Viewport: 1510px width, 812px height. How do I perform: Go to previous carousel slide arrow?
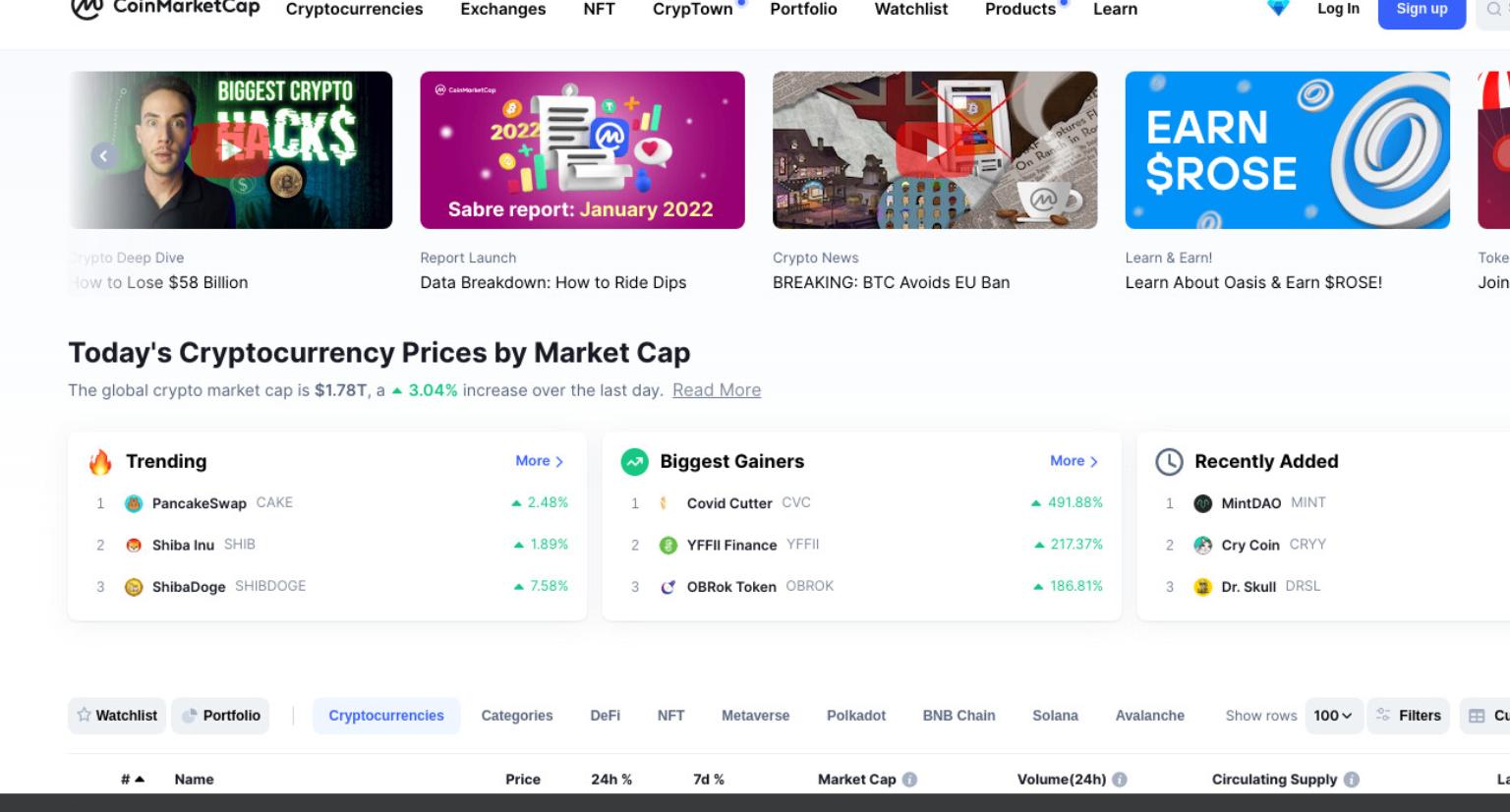[104, 155]
